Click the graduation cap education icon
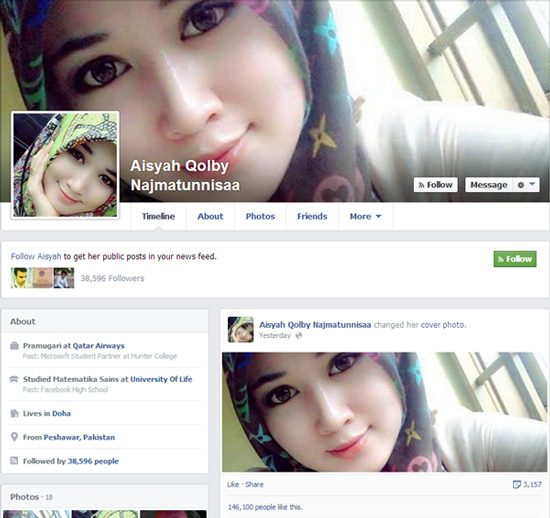Image resolution: width=550 pixels, height=518 pixels. click(14, 379)
